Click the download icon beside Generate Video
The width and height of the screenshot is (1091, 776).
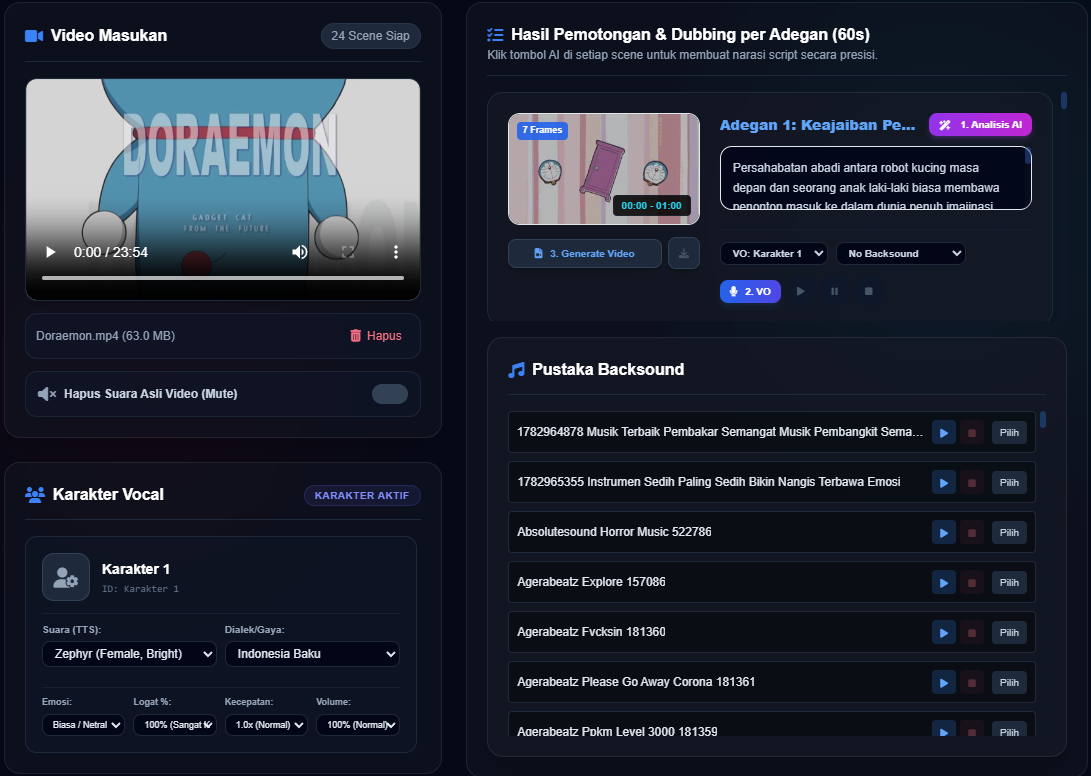[x=684, y=253]
